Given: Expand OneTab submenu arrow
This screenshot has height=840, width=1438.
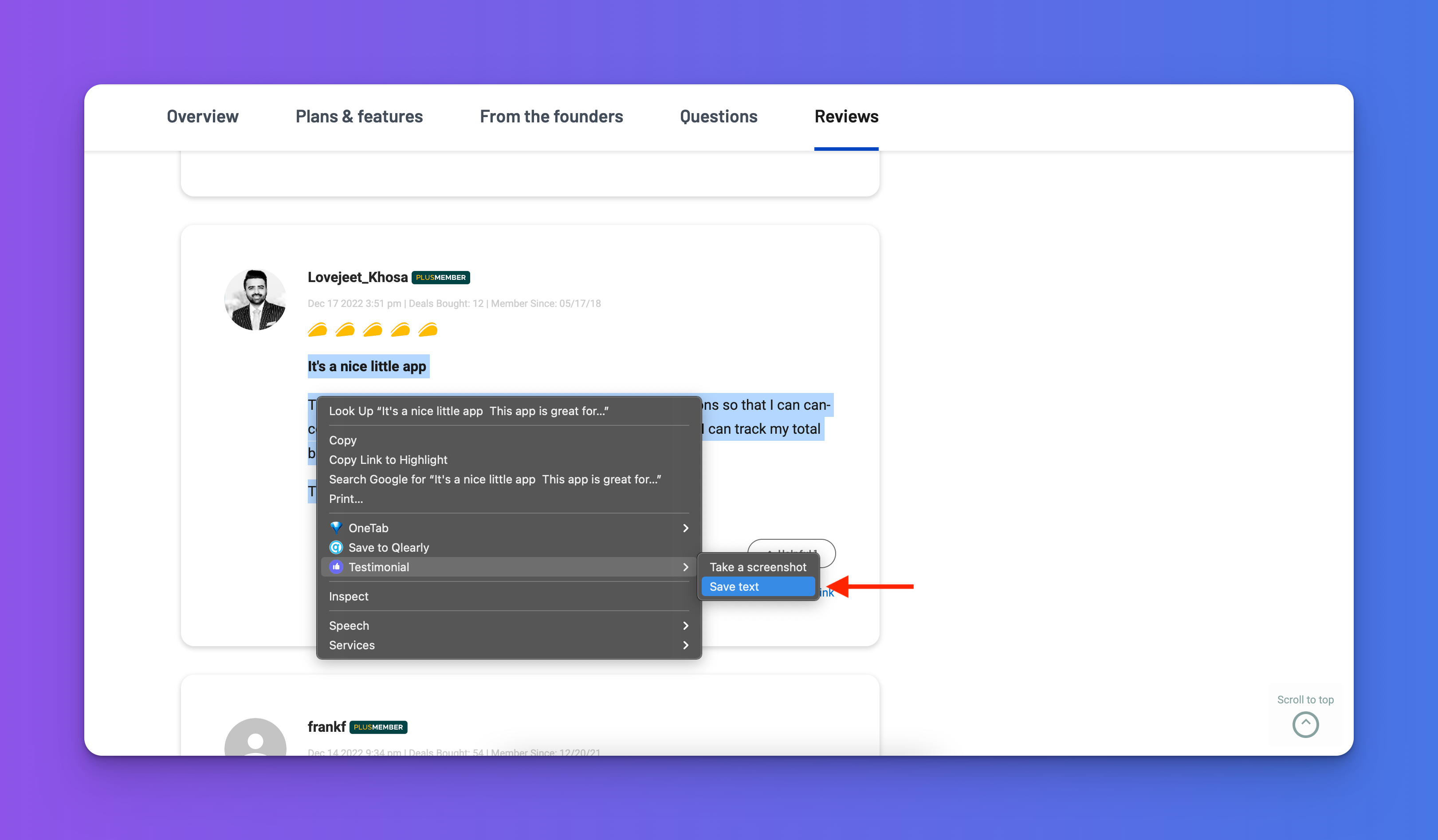Looking at the screenshot, I should coord(686,528).
